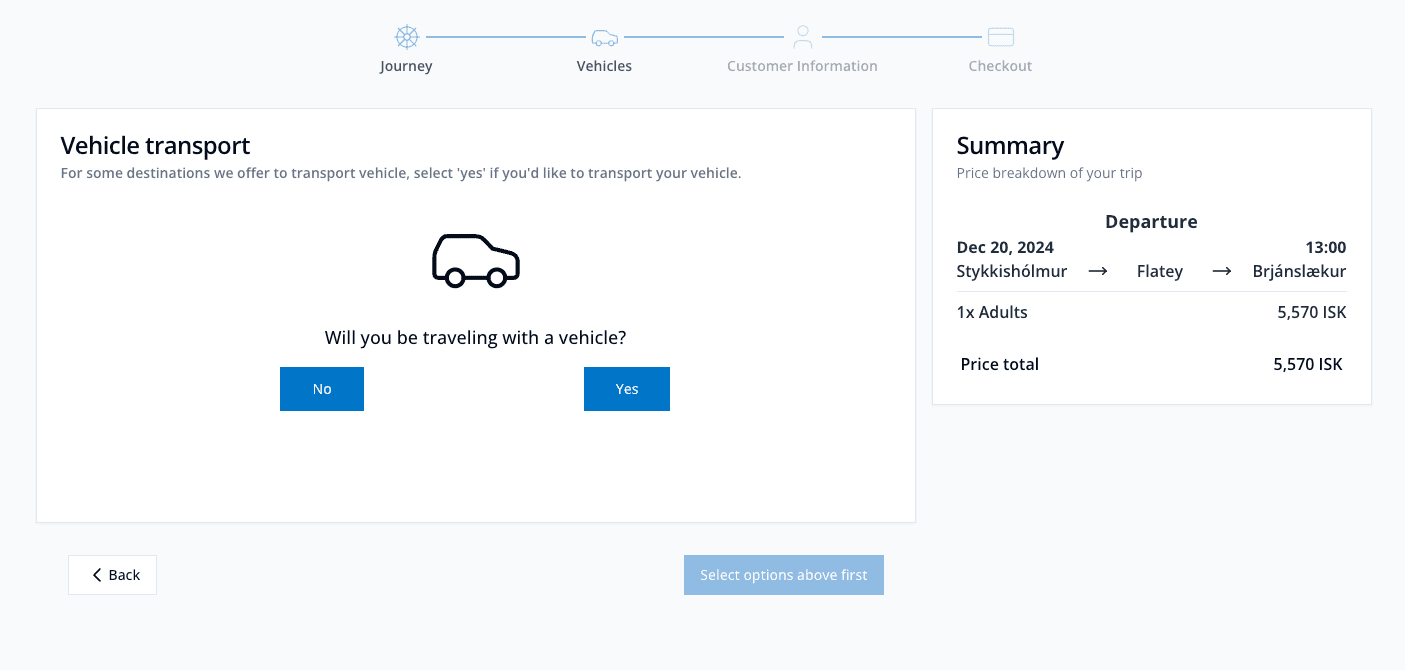1405x670 pixels.
Task: Click the credit card Checkout icon
Action: coord(1000,38)
